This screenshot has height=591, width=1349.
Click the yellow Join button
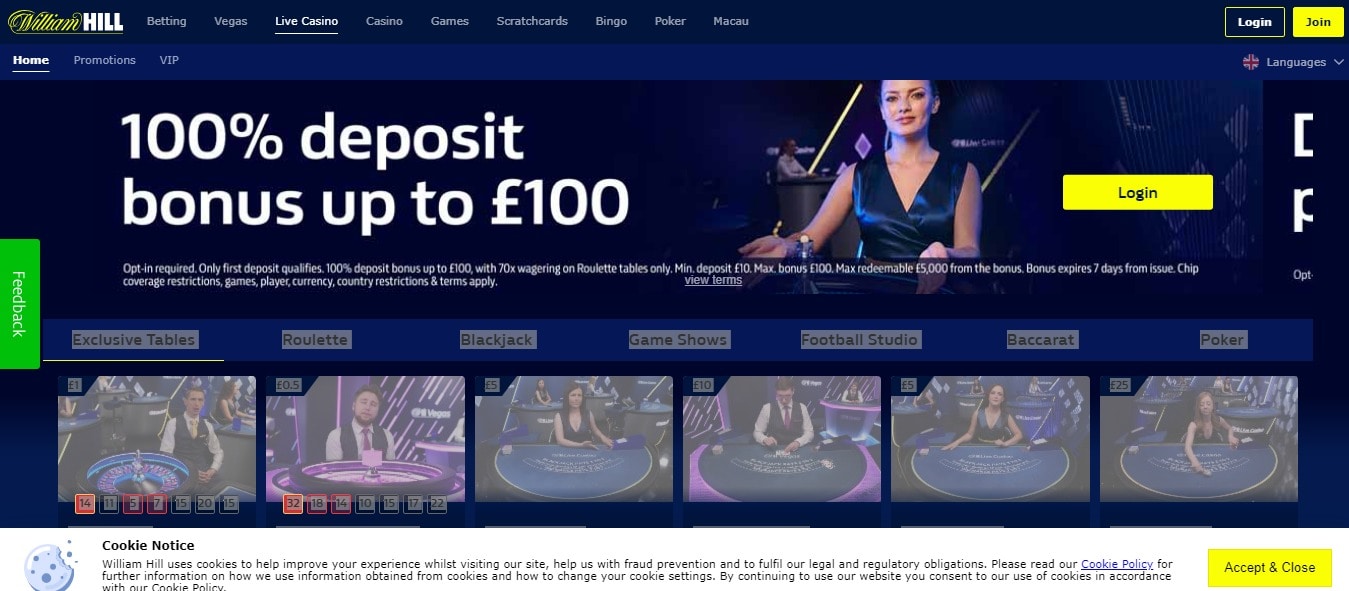click(x=1318, y=22)
